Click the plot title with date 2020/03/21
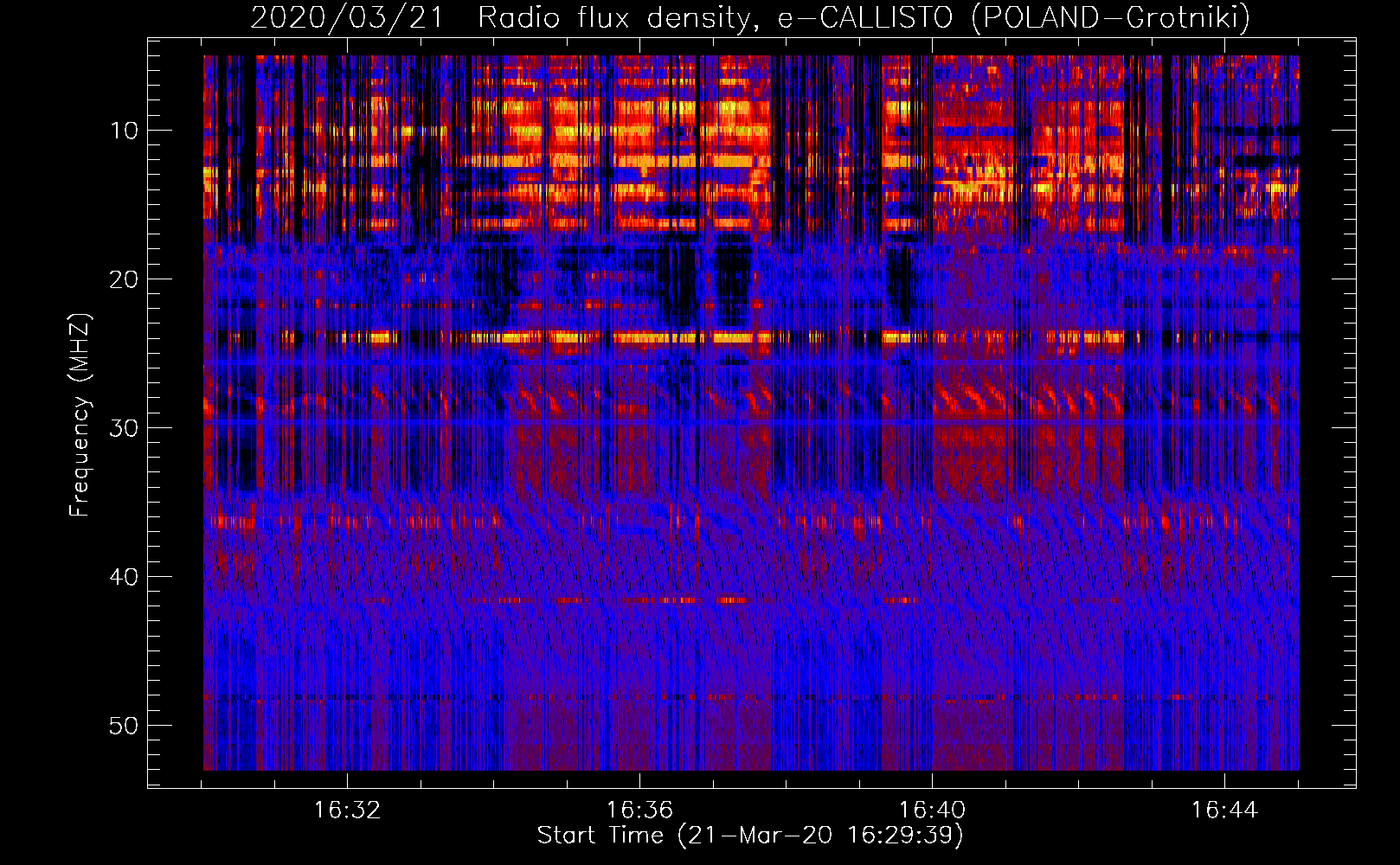1400x865 pixels. [x=750, y=17]
